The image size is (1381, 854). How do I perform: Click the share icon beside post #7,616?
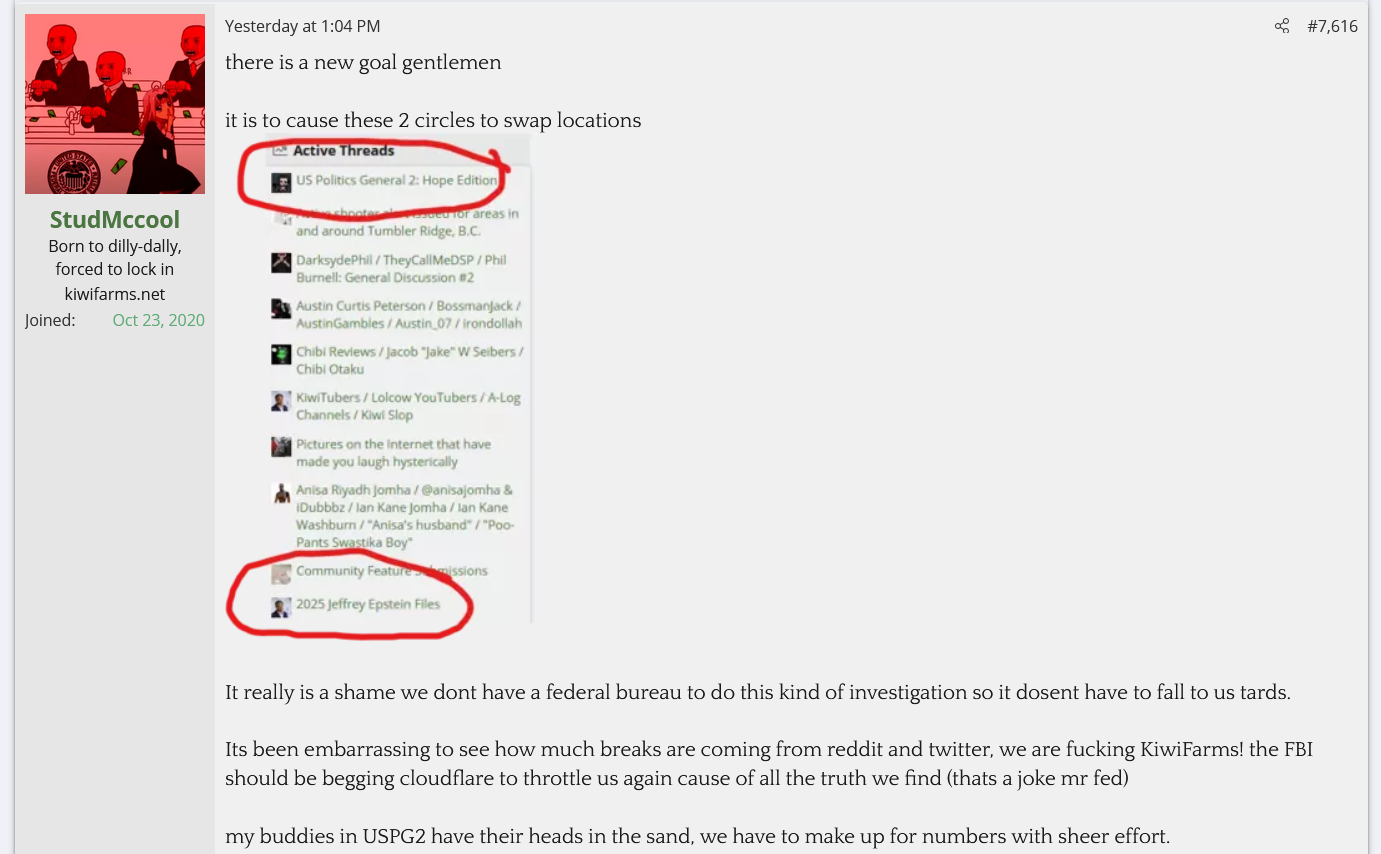[1282, 26]
